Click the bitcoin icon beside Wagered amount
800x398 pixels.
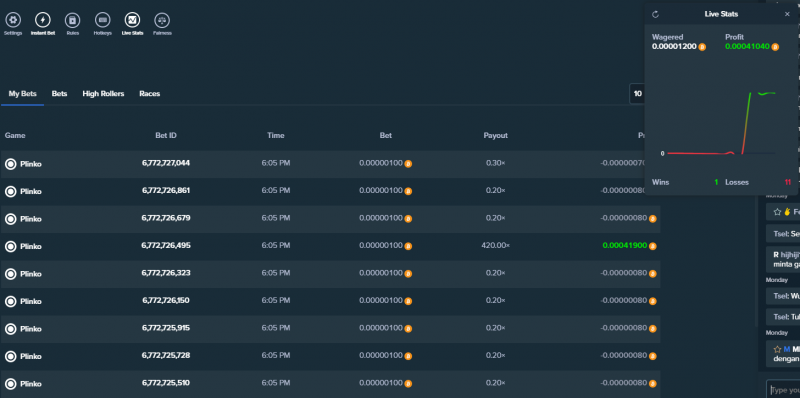point(703,47)
